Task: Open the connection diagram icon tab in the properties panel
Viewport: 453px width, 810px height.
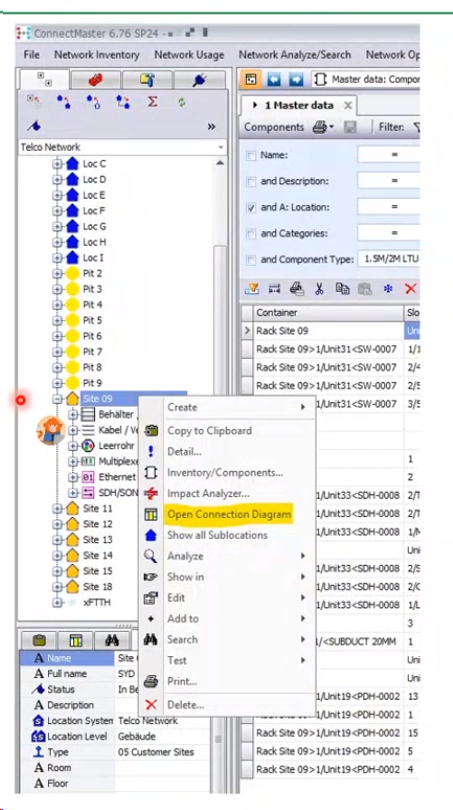Action: 75,641
